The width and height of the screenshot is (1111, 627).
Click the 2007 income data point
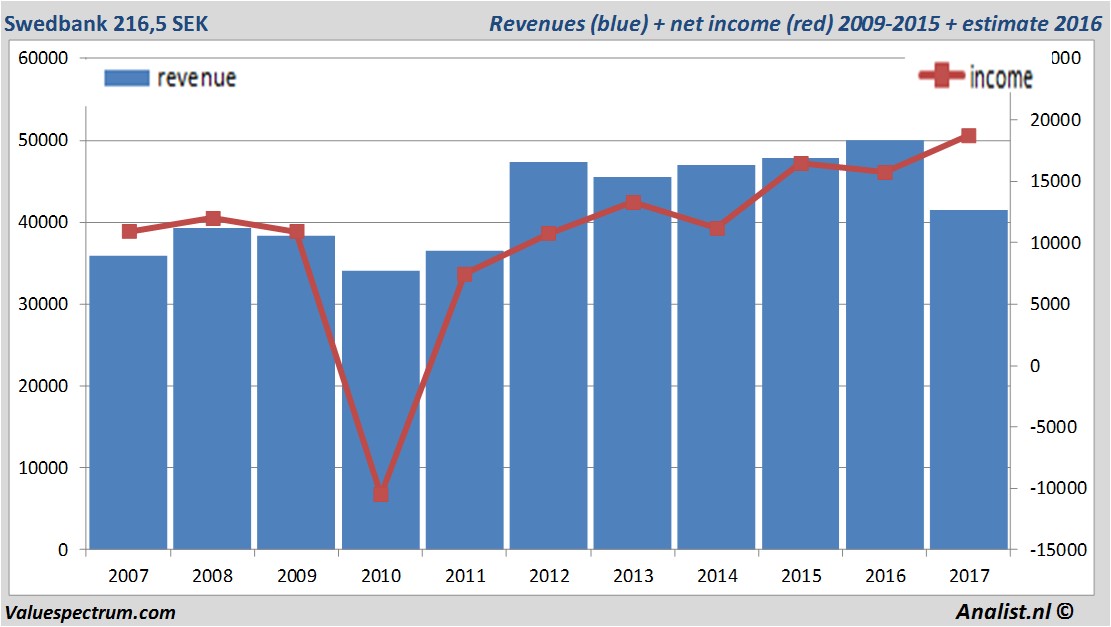130,232
